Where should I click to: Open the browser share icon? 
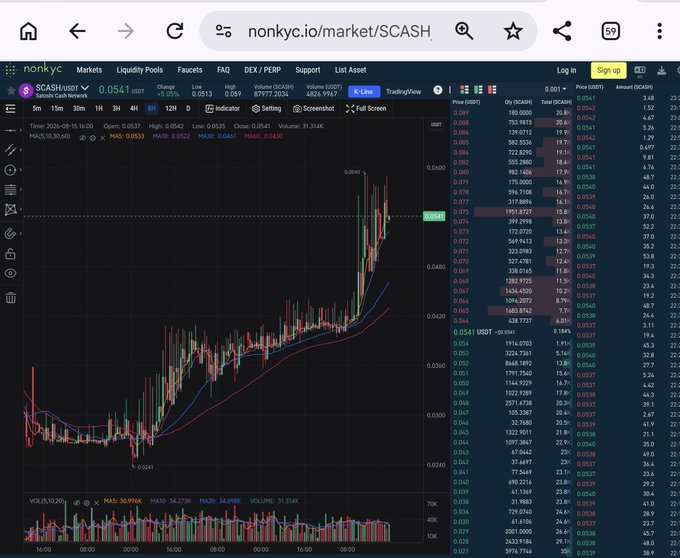click(562, 31)
